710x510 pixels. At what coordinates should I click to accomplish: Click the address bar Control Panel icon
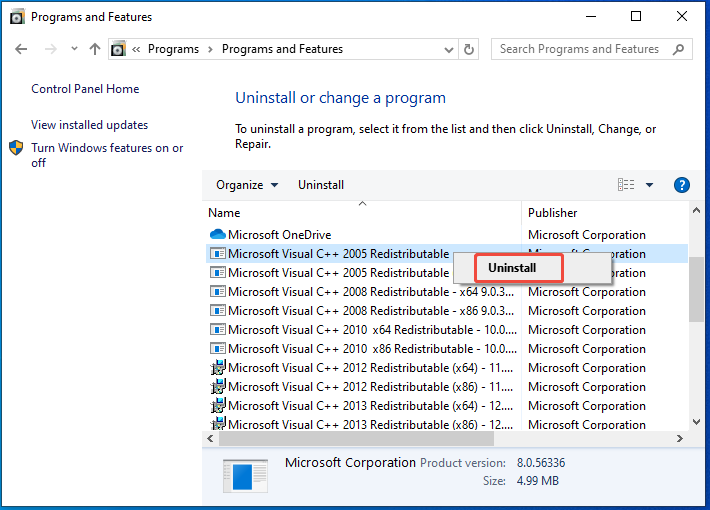point(119,49)
